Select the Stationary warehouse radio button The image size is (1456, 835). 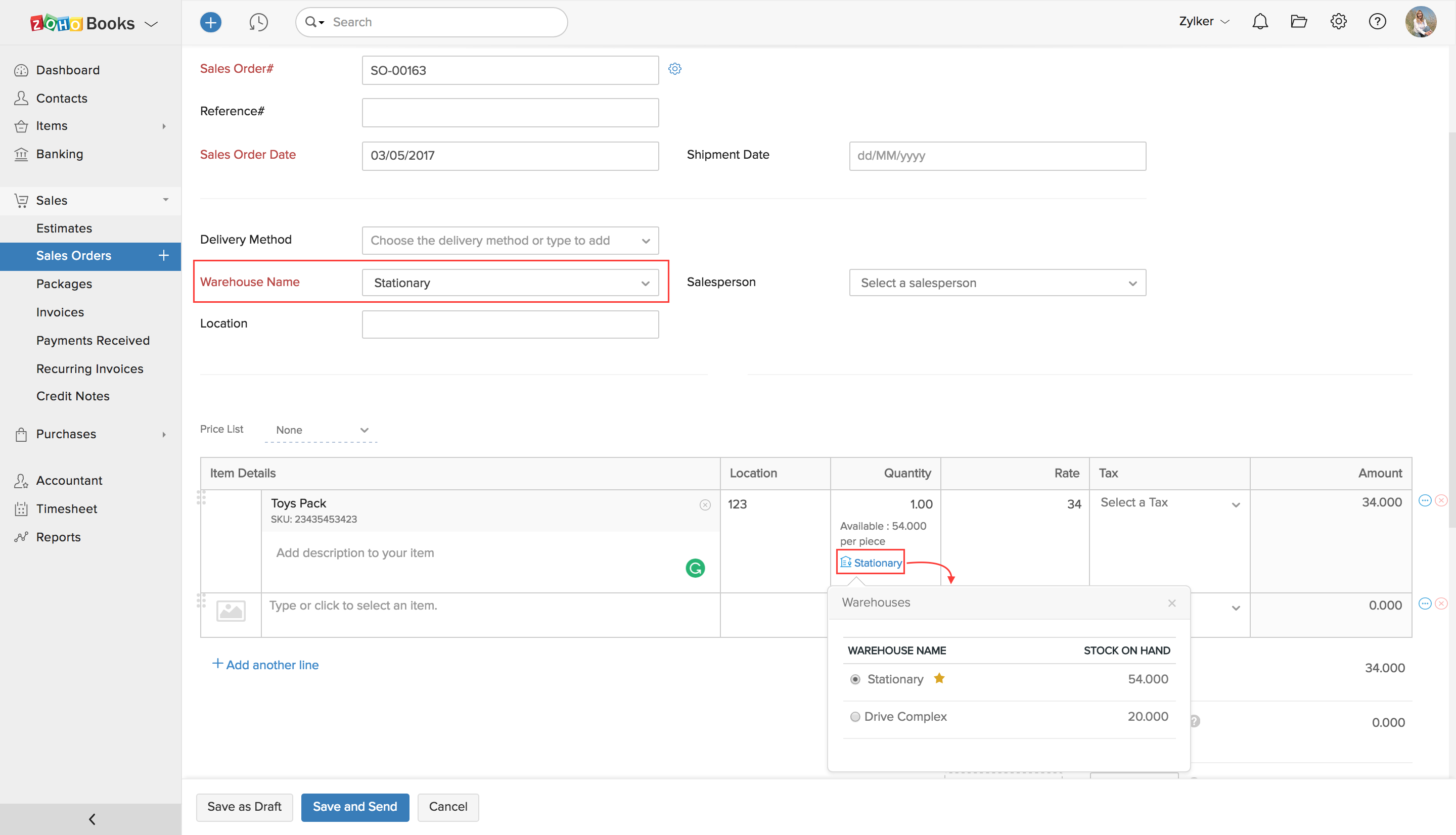point(855,680)
